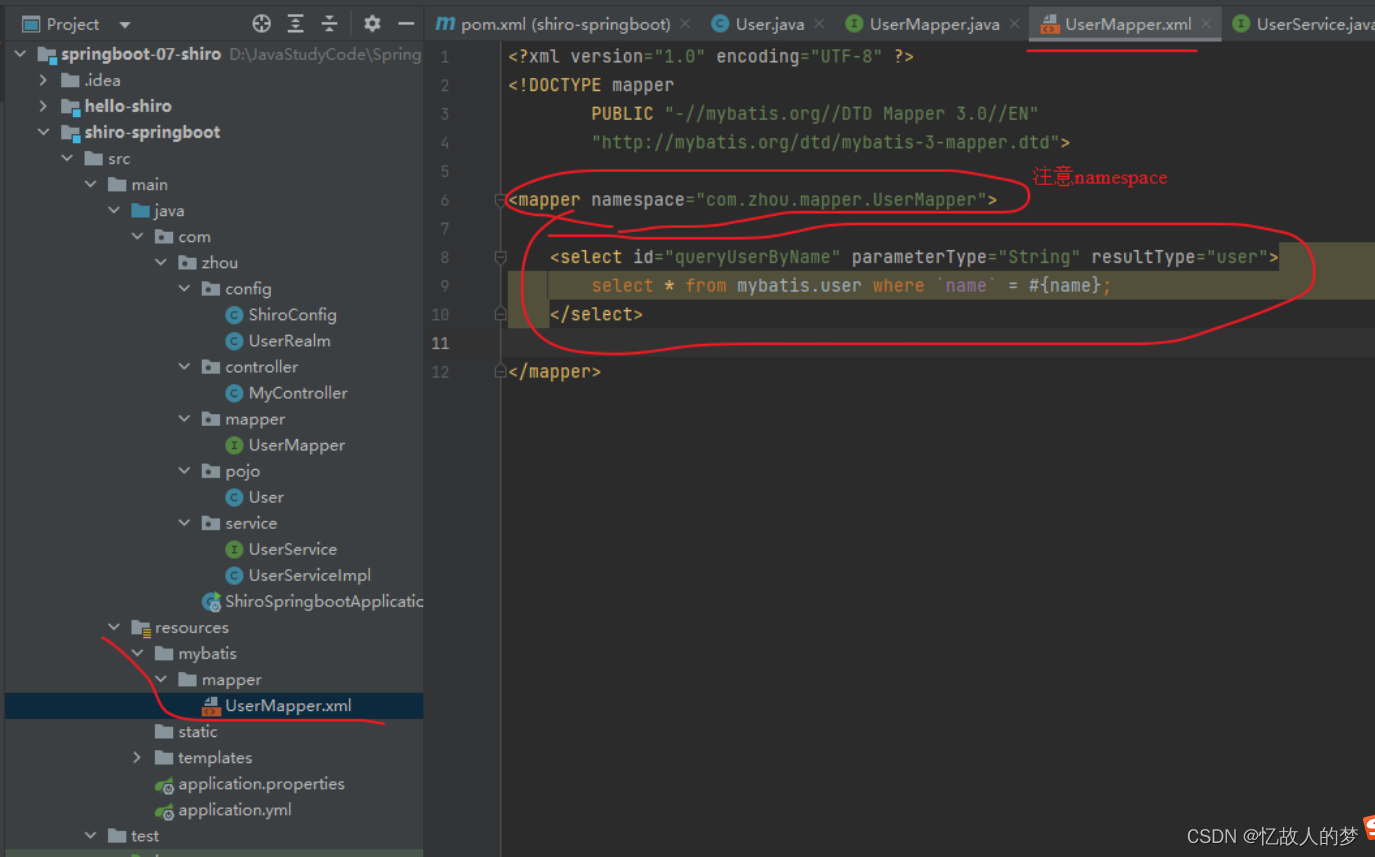Click the fold marker beside the mapper tag

(500, 200)
